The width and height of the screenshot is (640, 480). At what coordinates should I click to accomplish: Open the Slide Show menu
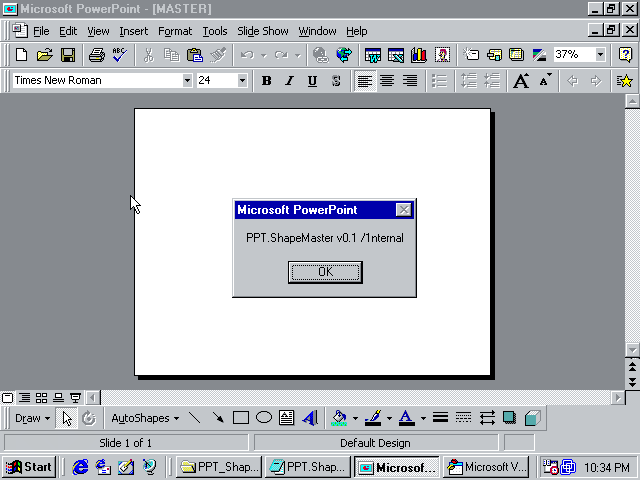263,31
